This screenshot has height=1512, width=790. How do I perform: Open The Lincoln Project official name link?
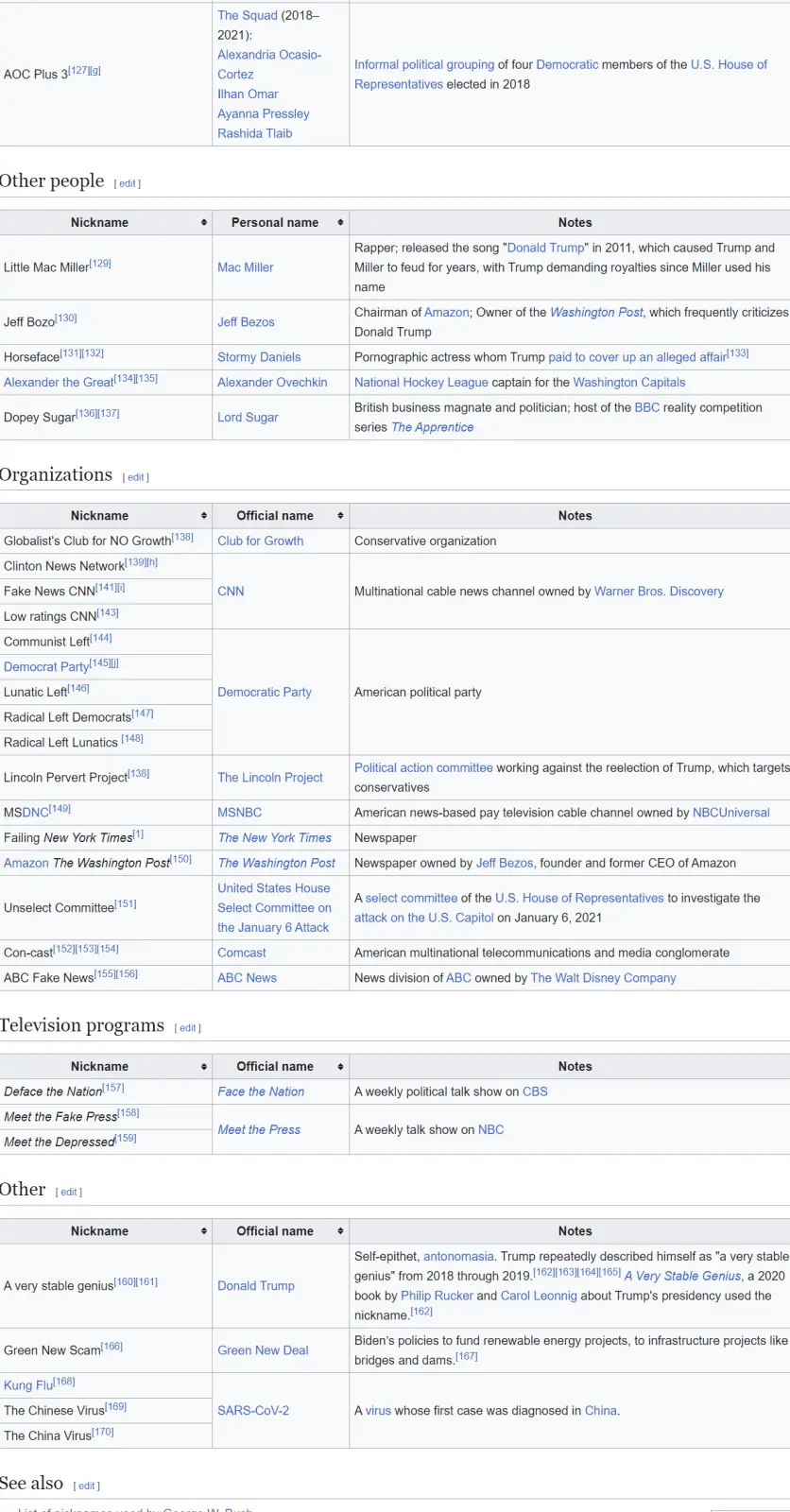(x=270, y=778)
